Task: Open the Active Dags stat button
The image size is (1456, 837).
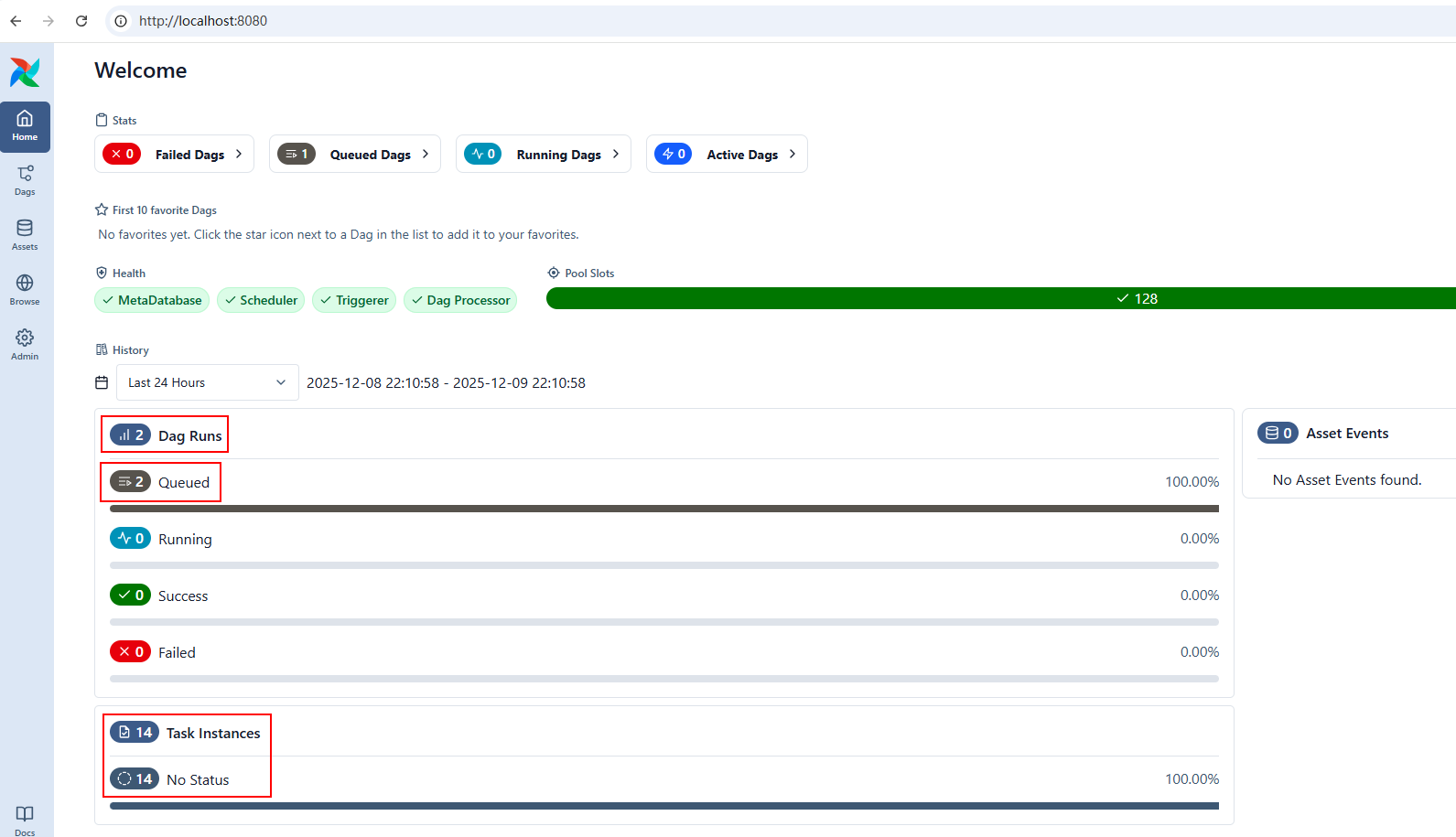Action: coord(727,154)
